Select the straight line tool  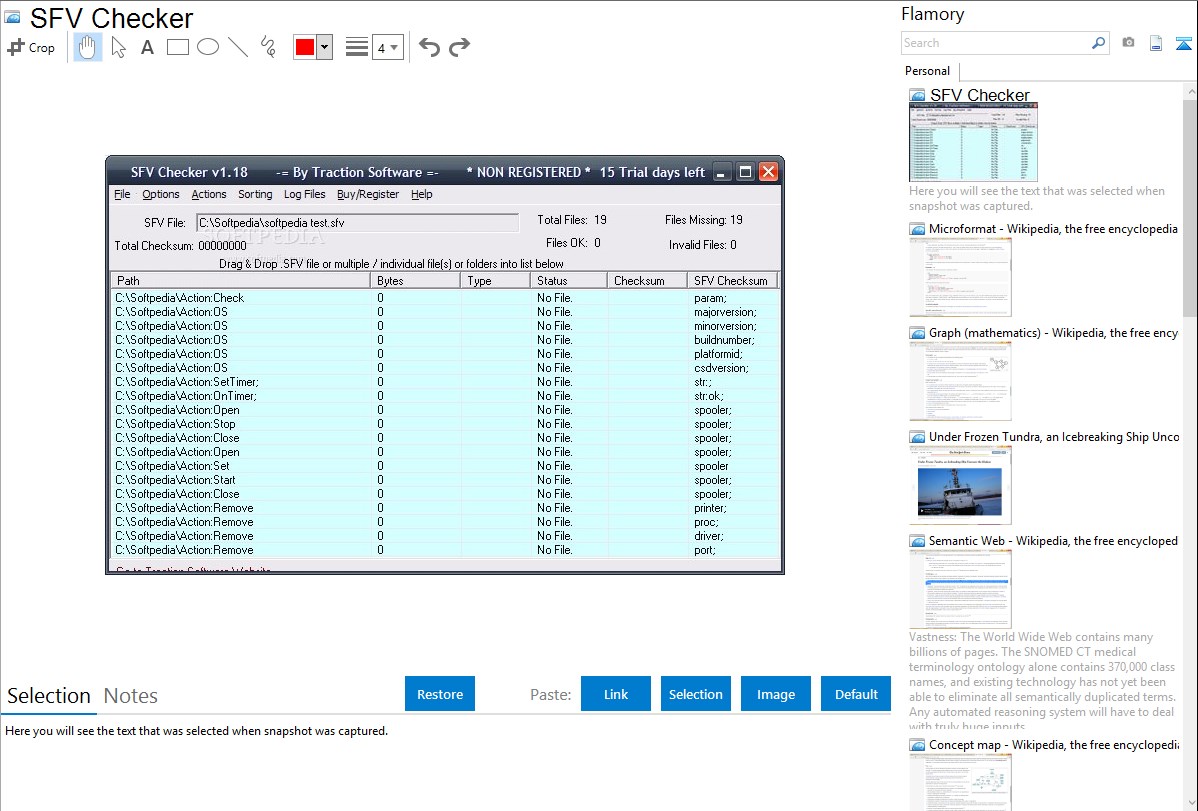click(x=238, y=47)
